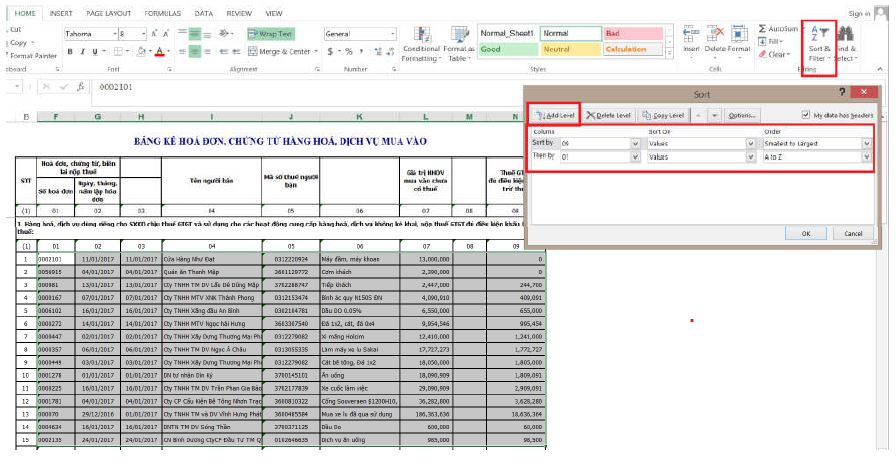Open the General number format dropdown
The width and height of the screenshot is (896, 467).
point(393,34)
